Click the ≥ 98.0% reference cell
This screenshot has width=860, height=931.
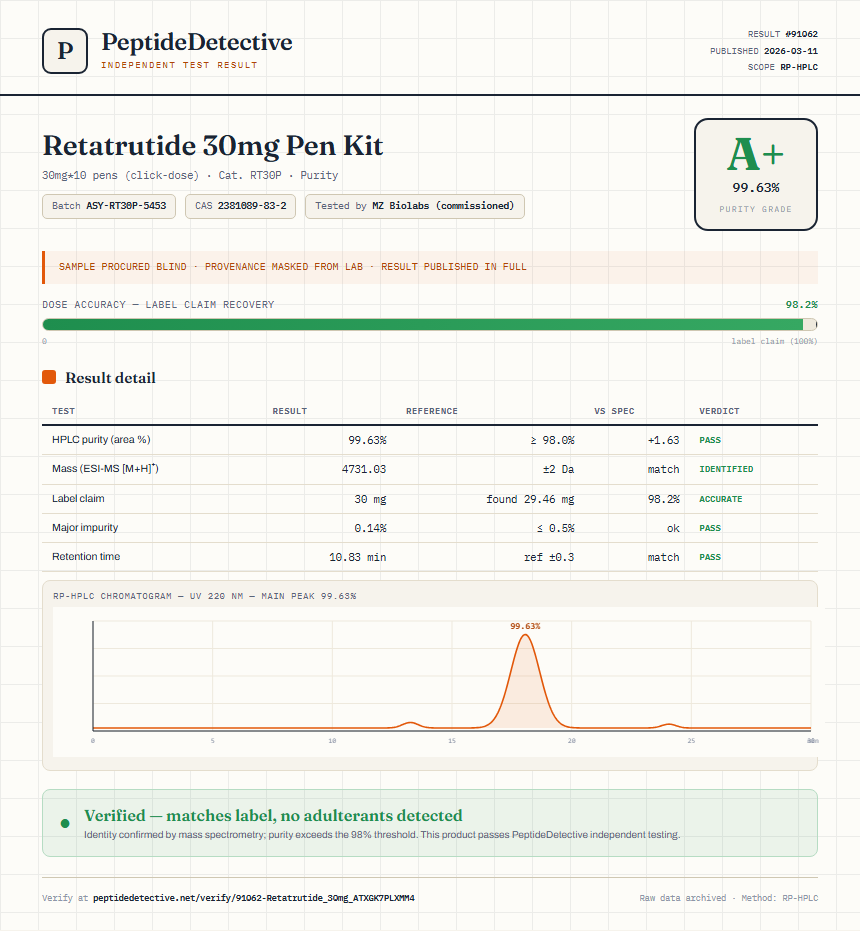pyautogui.click(x=552, y=440)
